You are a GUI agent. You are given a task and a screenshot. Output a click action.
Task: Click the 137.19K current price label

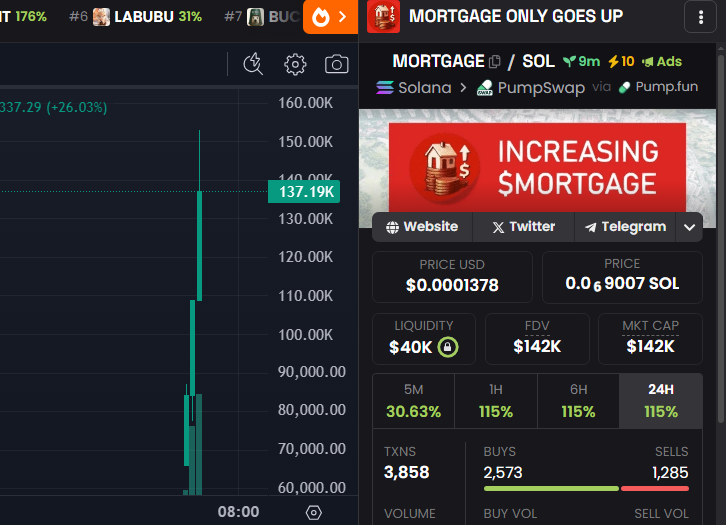point(304,192)
